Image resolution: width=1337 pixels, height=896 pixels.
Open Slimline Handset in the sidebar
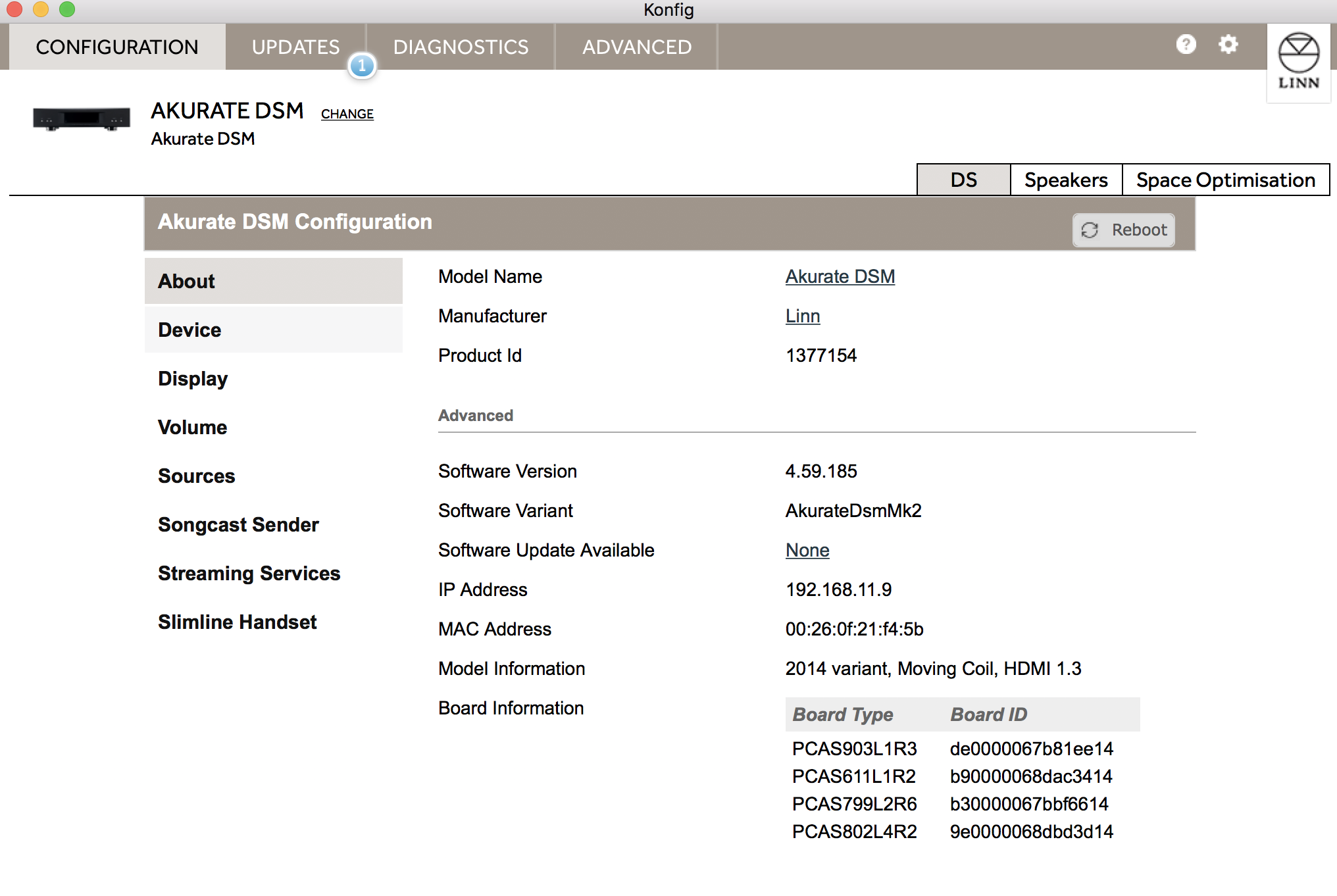pos(274,622)
